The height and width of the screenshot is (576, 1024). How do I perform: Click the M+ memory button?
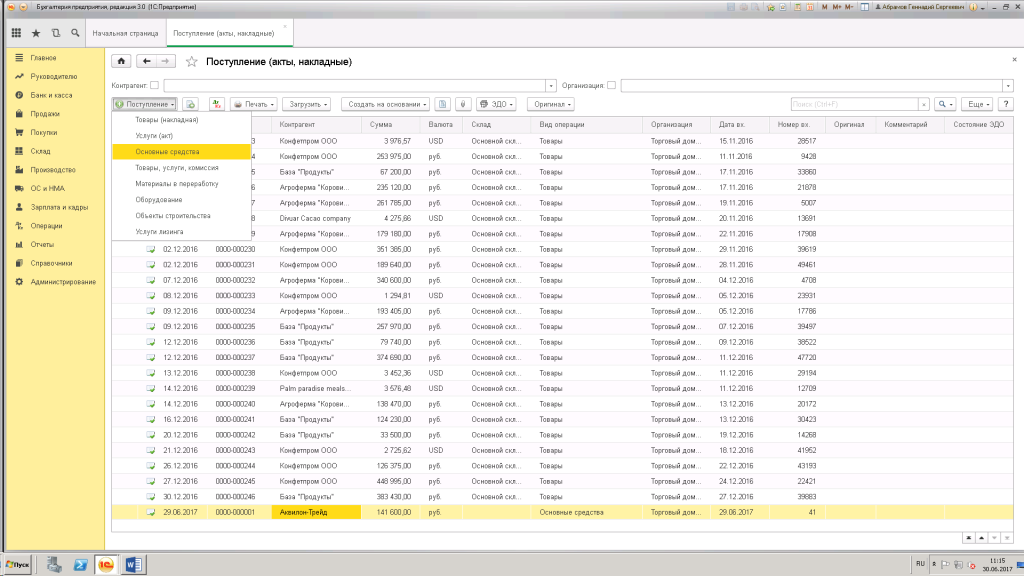point(837,7)
